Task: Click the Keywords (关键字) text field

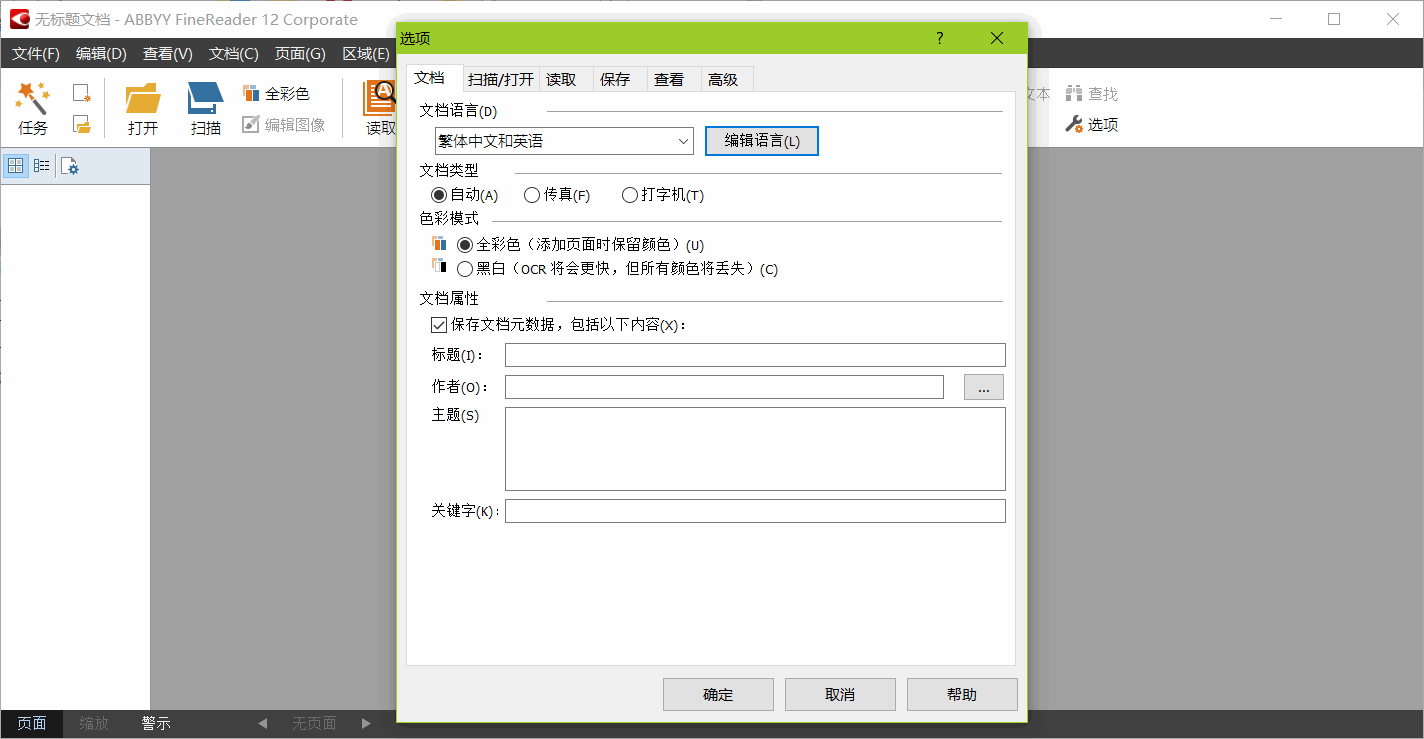Action: [x=754, y=511]
